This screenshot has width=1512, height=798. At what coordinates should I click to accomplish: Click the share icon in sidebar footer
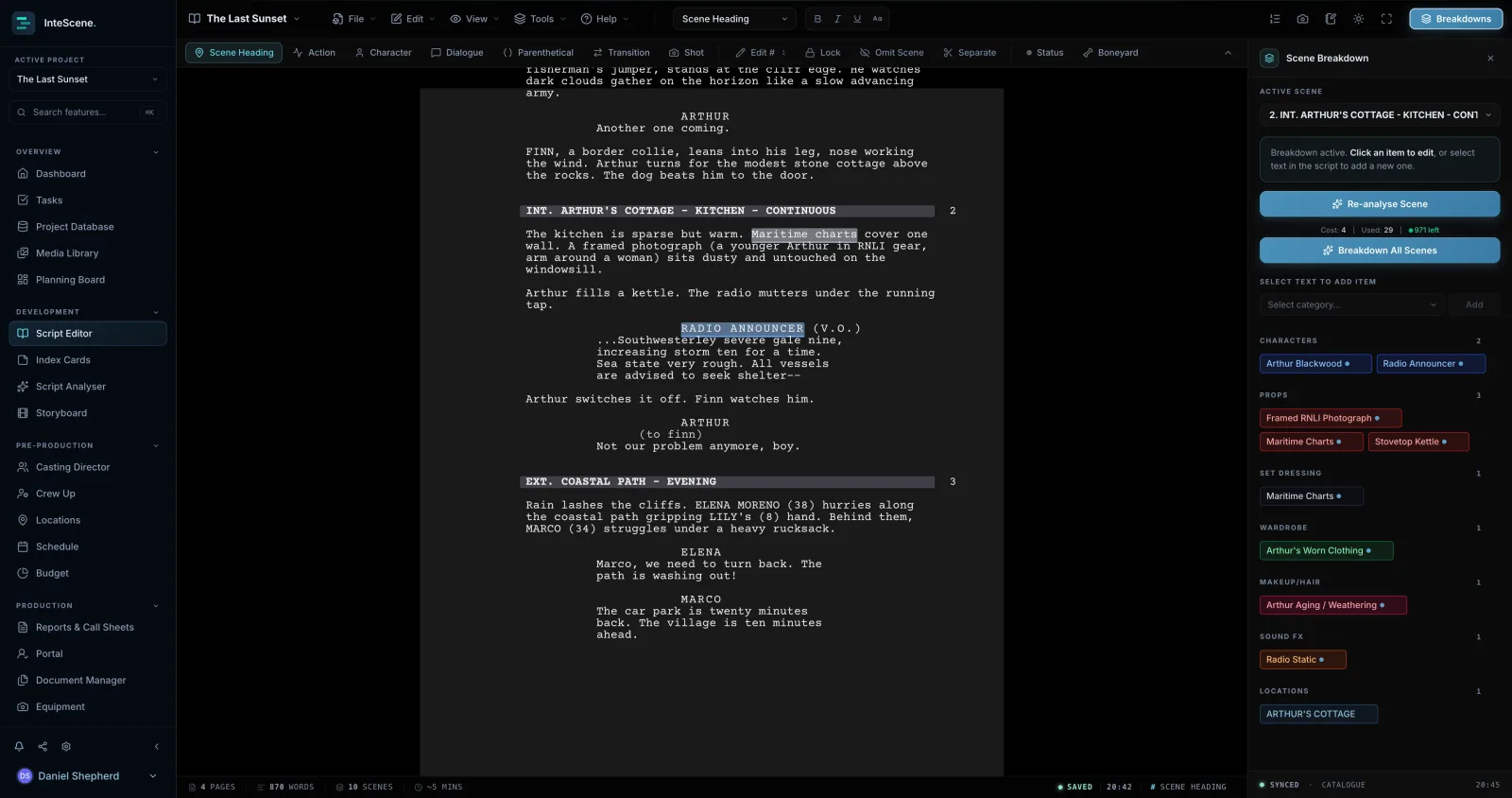click(x=43, y=746)
